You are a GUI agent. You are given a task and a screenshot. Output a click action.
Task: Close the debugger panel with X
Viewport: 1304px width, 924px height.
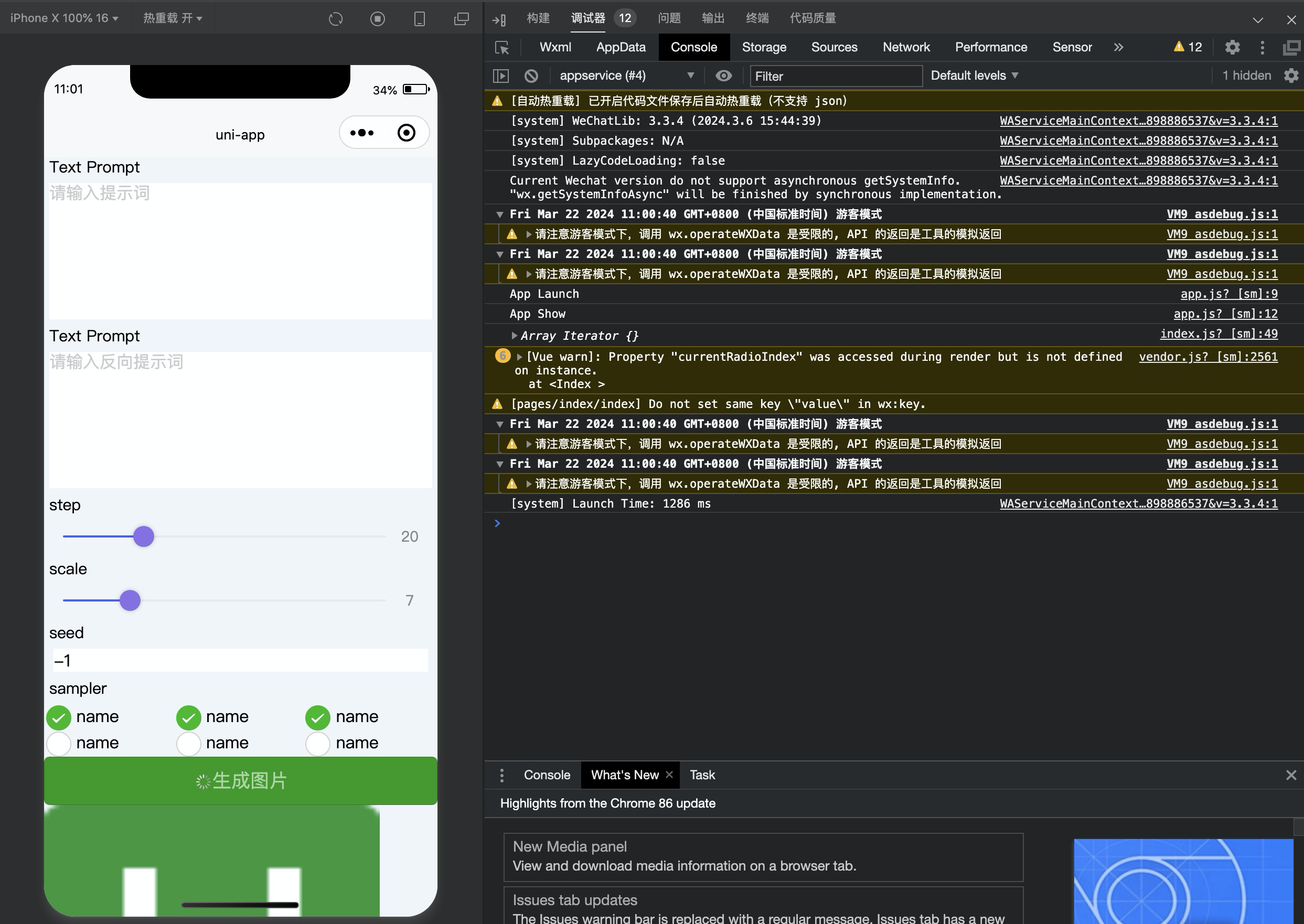(1291, 20)
